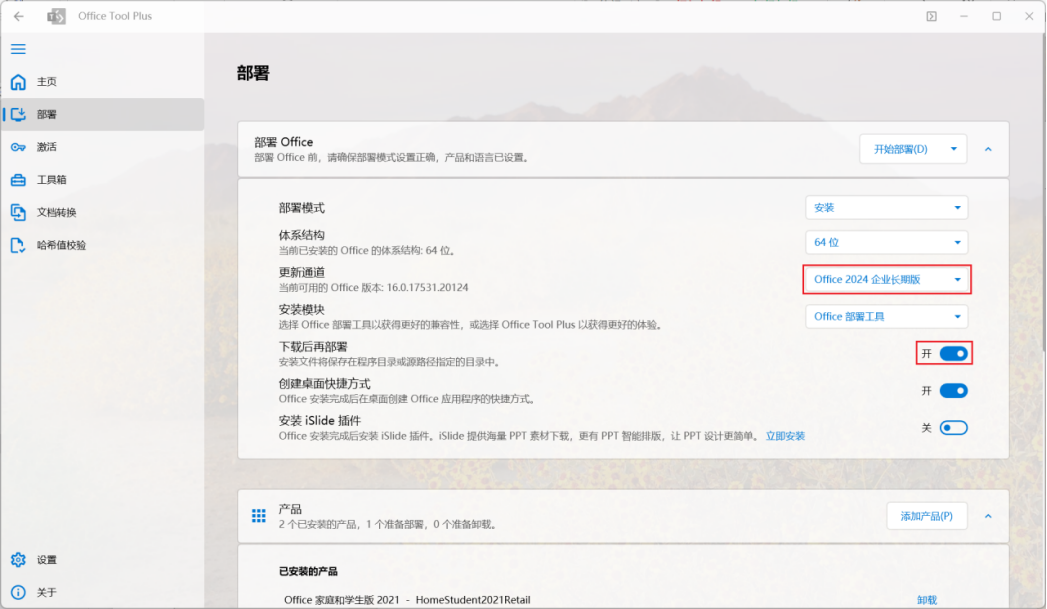Screen dimensions: 1047x609
Task: Click the hash check icon beside 哈希值校验
Action: click(x=19, y=245)
